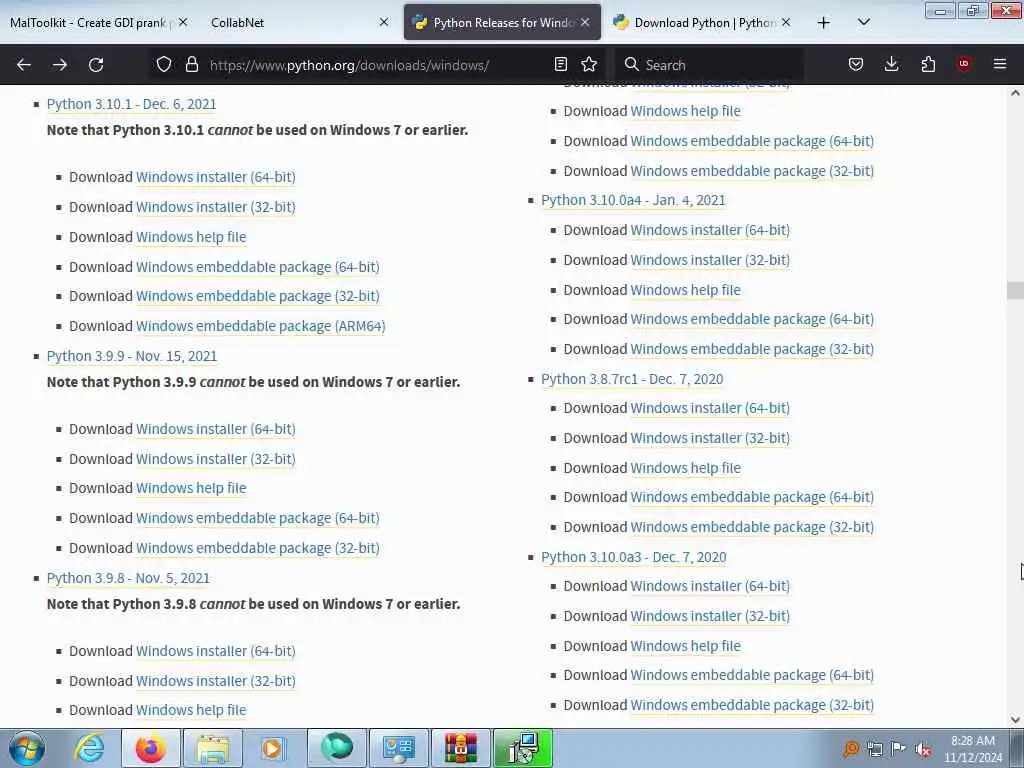Open Python 3.10.1 - Dec. 6, 2021 release

131,104
